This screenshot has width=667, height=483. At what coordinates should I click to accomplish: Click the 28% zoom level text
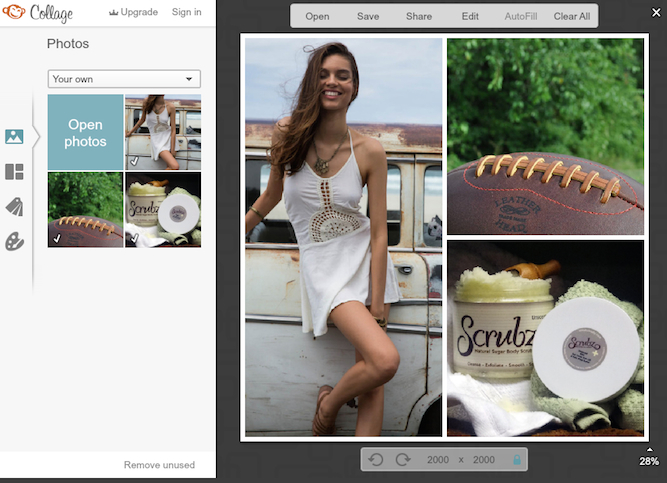649,461
